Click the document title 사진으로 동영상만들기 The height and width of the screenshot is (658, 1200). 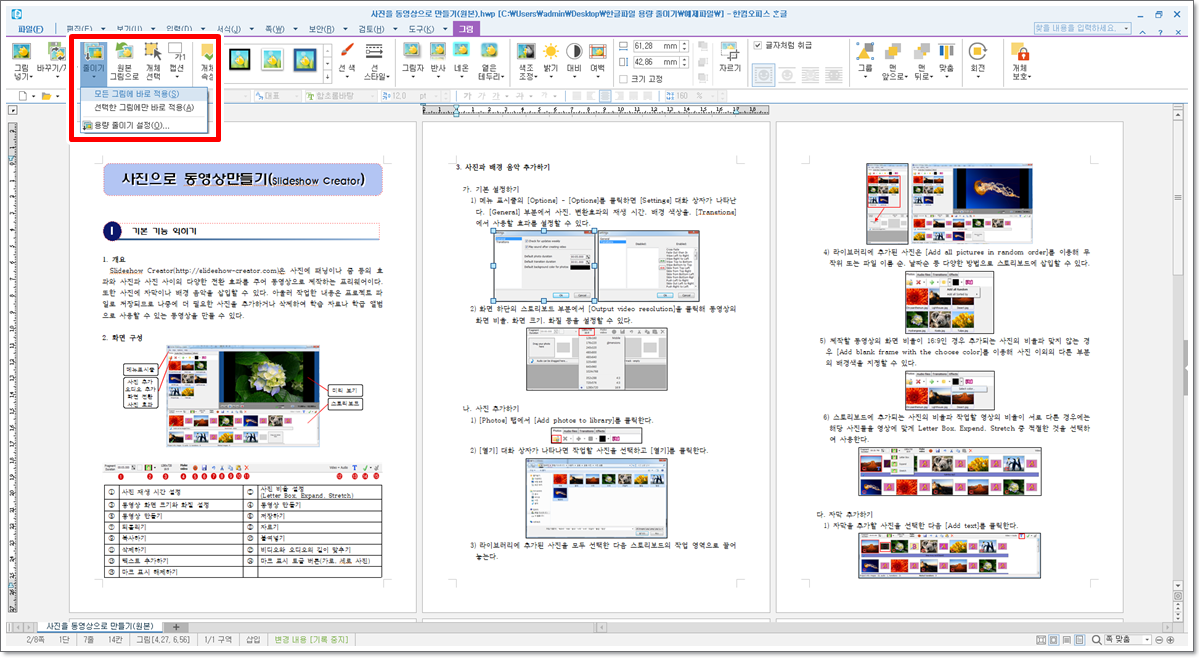coord(244,180)
